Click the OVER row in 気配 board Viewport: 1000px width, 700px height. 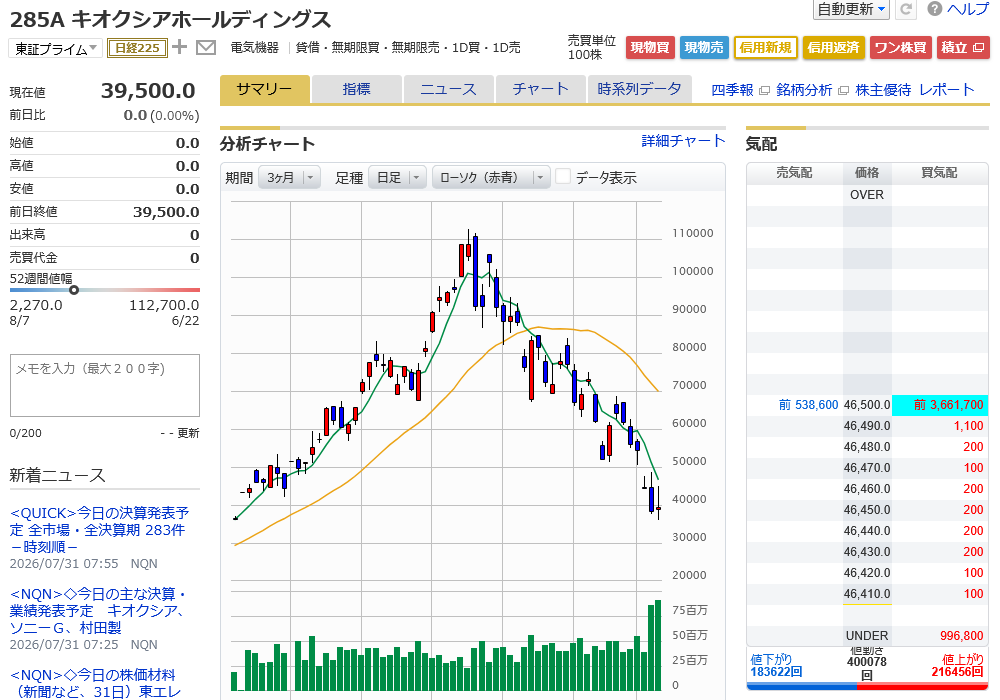[x=867, y=195]
